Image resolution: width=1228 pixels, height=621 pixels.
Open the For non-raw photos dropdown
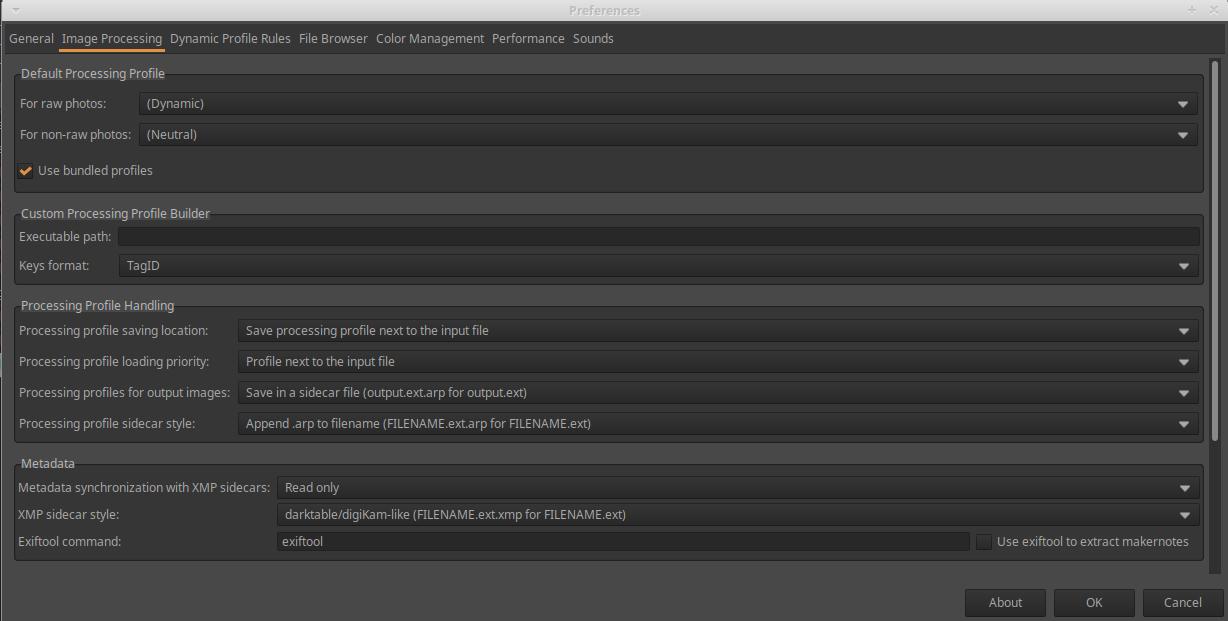tap(667, 135)
